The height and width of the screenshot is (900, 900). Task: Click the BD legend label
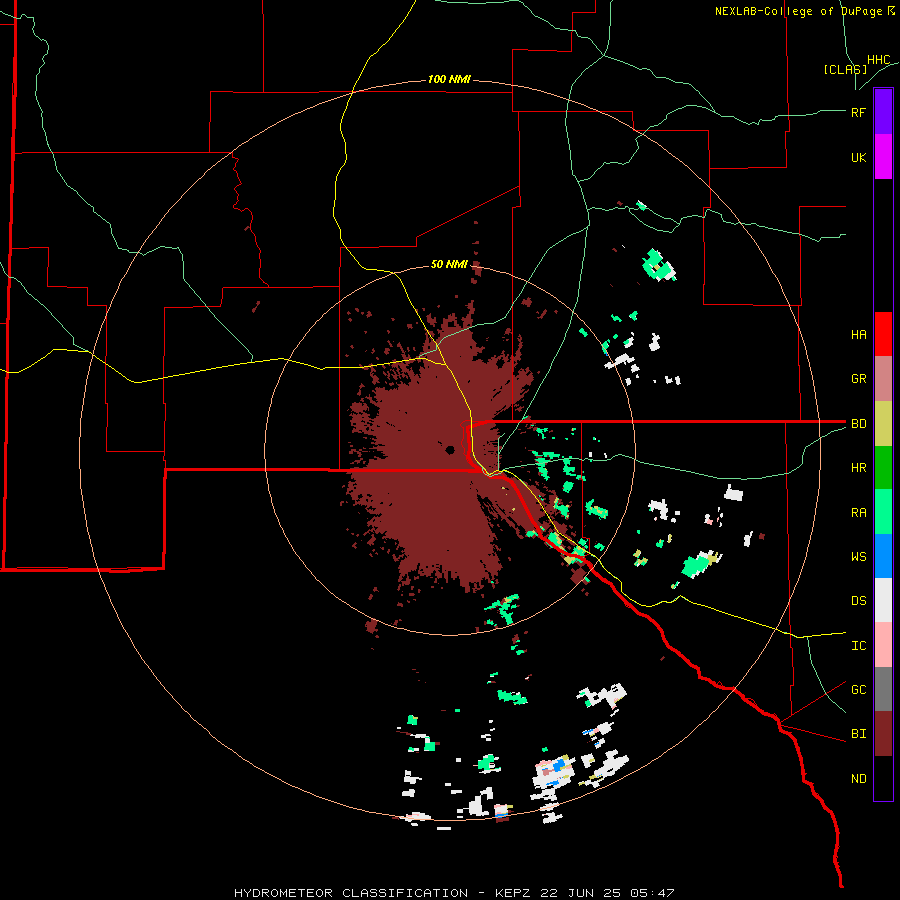[x=858, y=424]
